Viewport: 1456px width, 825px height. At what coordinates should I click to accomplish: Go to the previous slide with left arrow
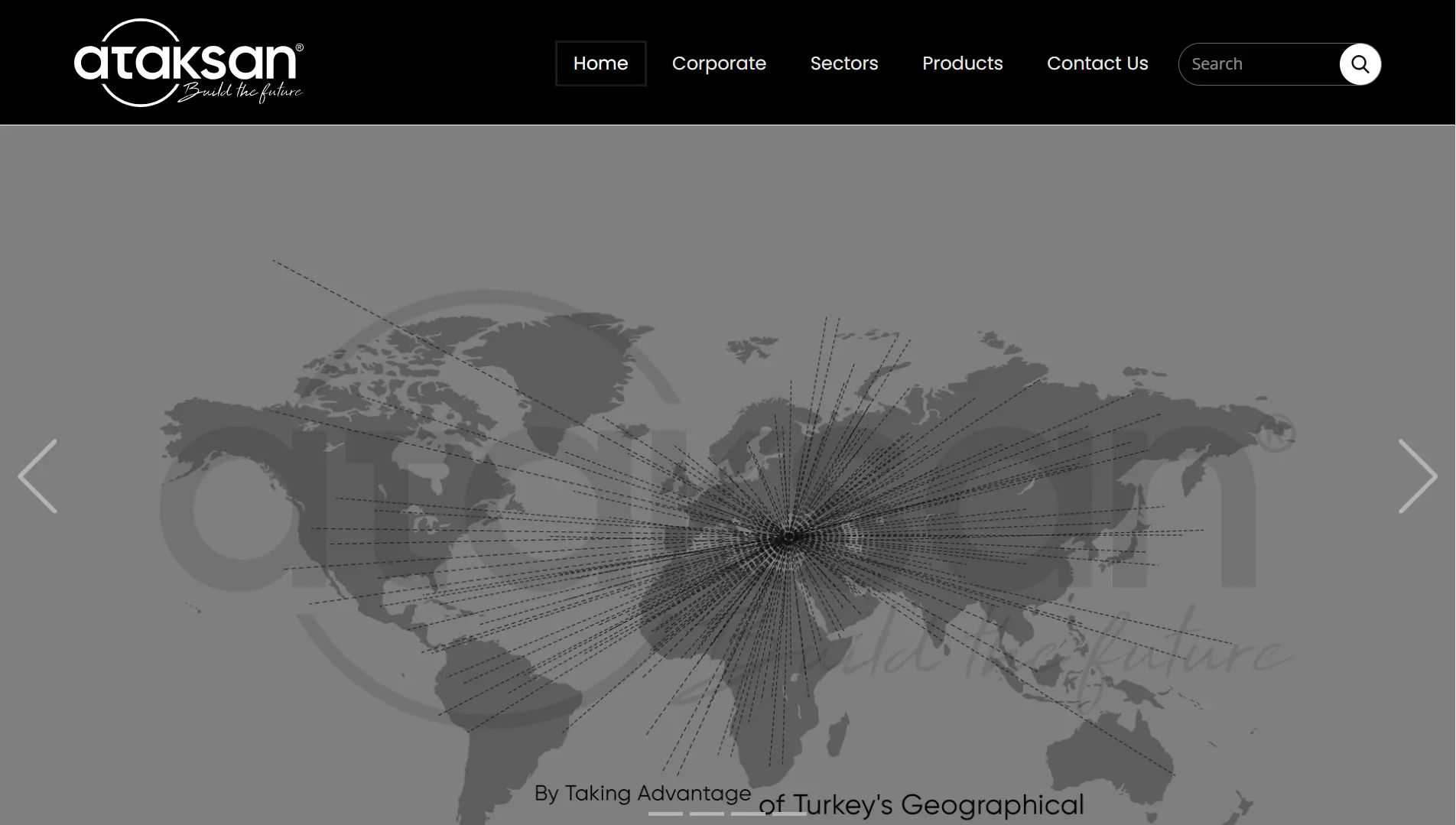37,476
